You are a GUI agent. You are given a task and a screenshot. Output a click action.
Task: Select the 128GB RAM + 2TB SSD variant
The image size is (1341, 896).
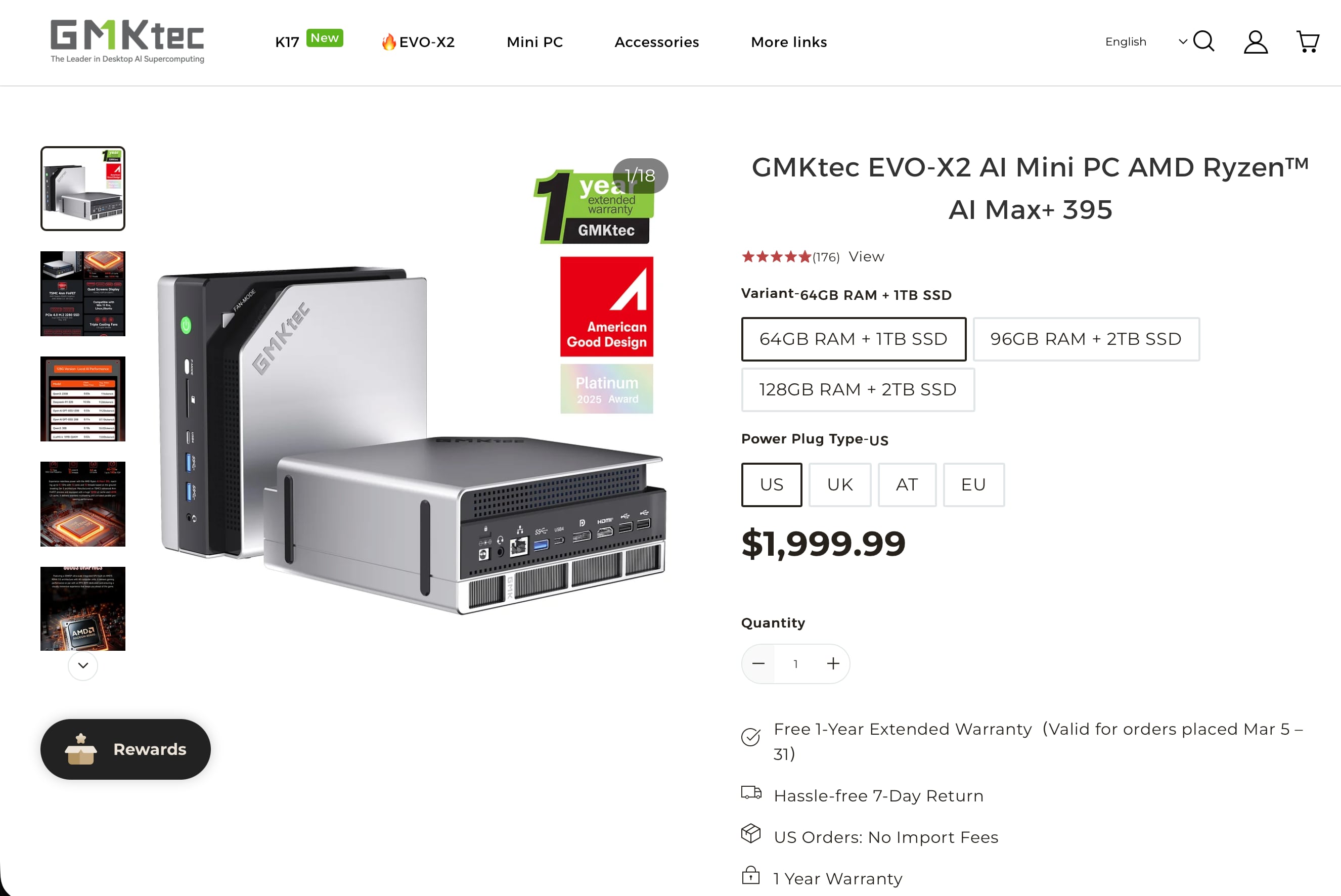tap(858, 390)
